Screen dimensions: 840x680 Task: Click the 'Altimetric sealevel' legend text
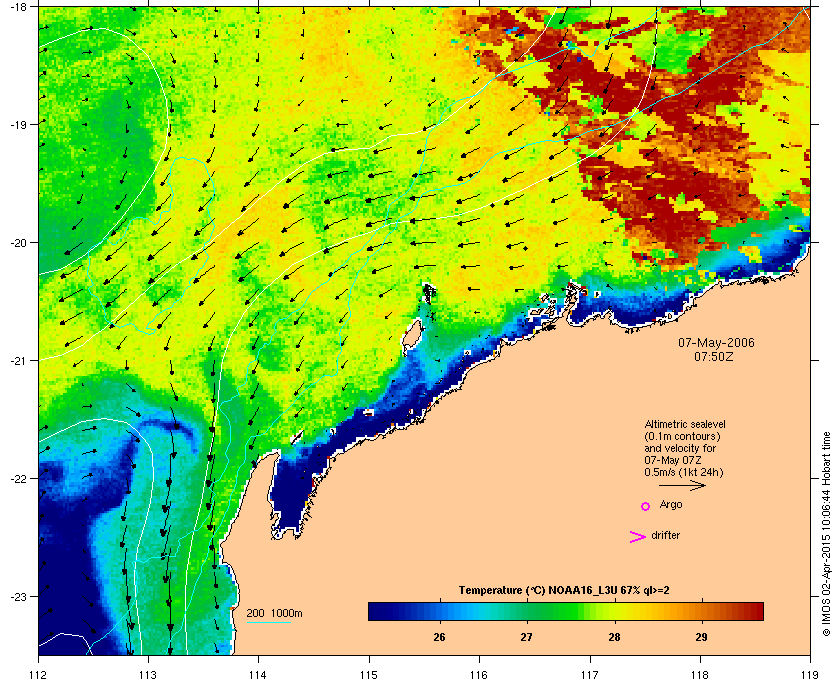coord(685,424)
